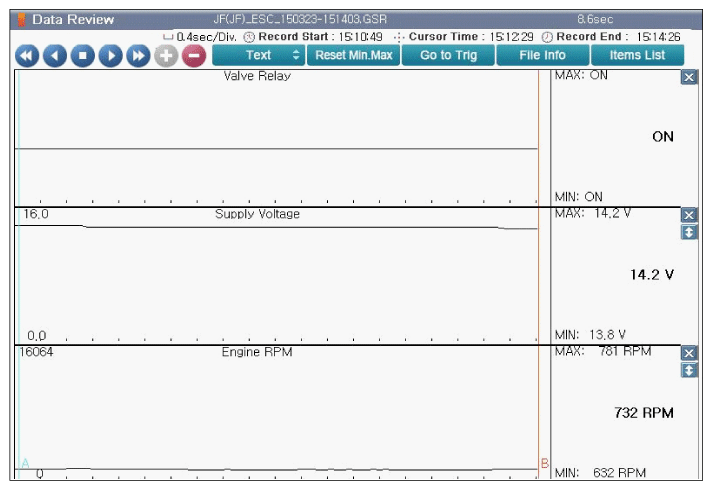Click the Supply Voltage graph title

click(257, 214)
